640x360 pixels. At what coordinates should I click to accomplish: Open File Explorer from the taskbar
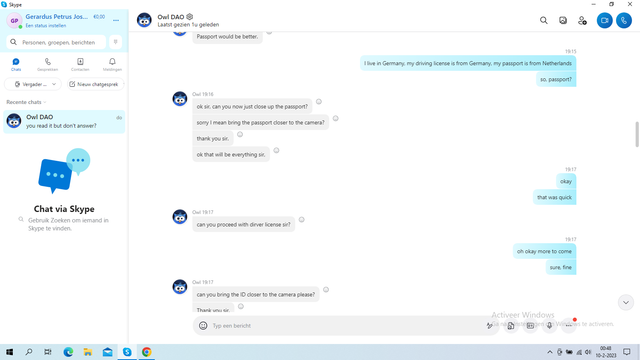(x=88, y=352)
